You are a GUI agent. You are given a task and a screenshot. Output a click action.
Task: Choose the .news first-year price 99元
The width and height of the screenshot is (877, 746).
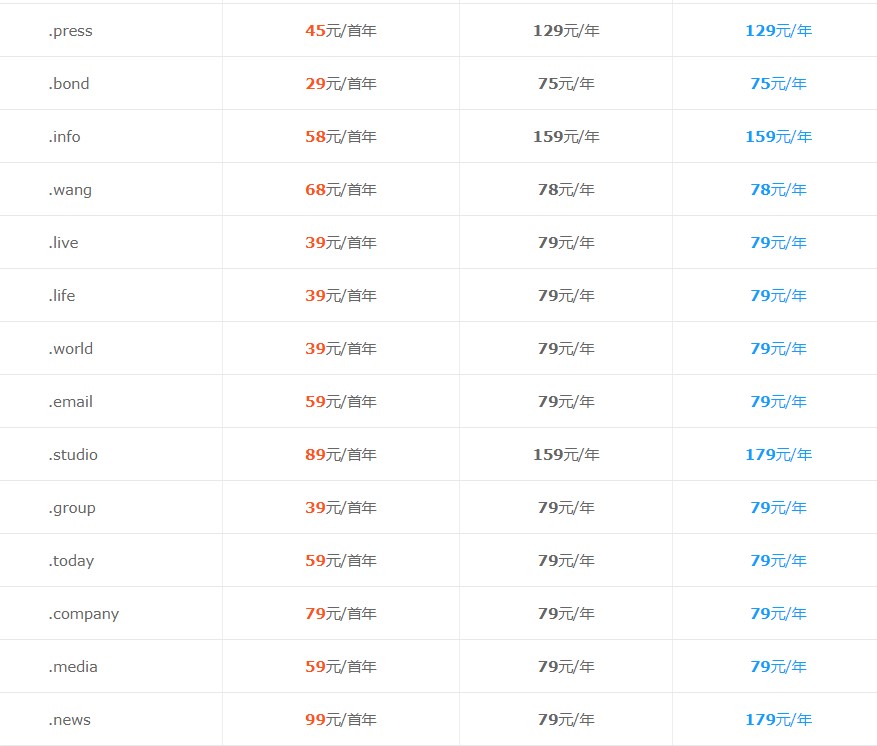pos(341,720)
